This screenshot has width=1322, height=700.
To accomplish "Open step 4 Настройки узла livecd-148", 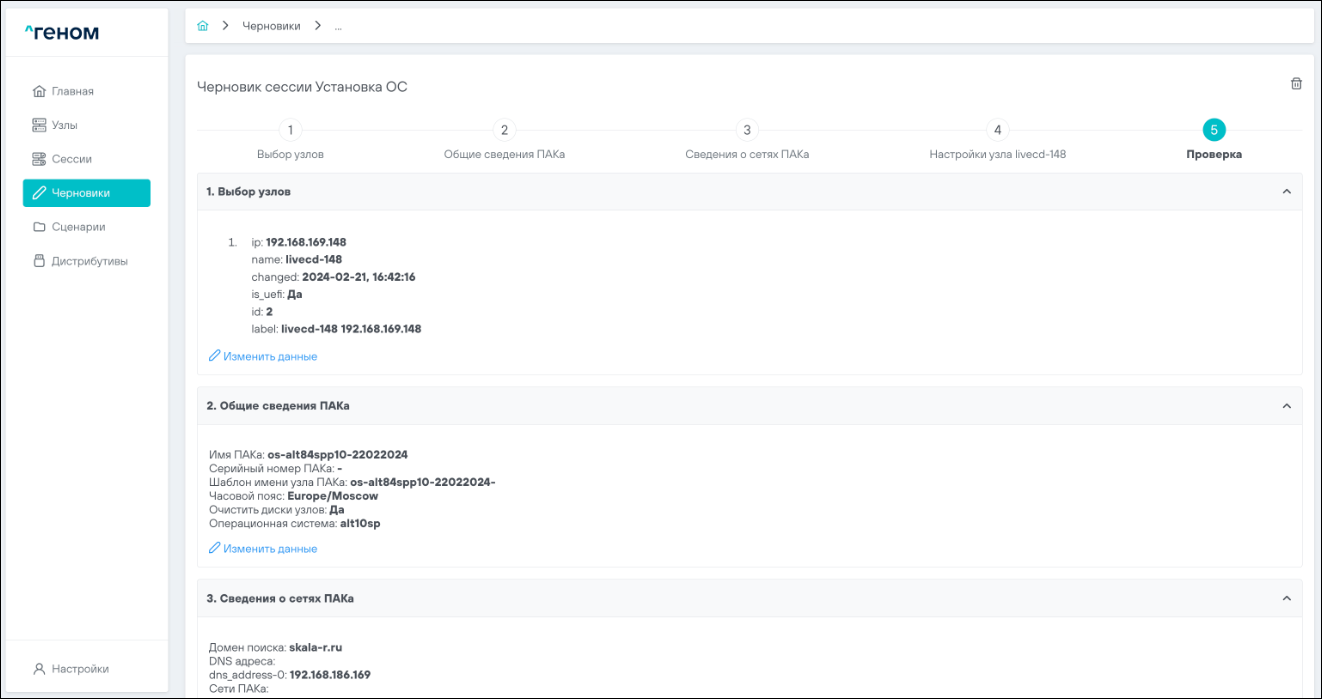I will [x=996, y=130].
